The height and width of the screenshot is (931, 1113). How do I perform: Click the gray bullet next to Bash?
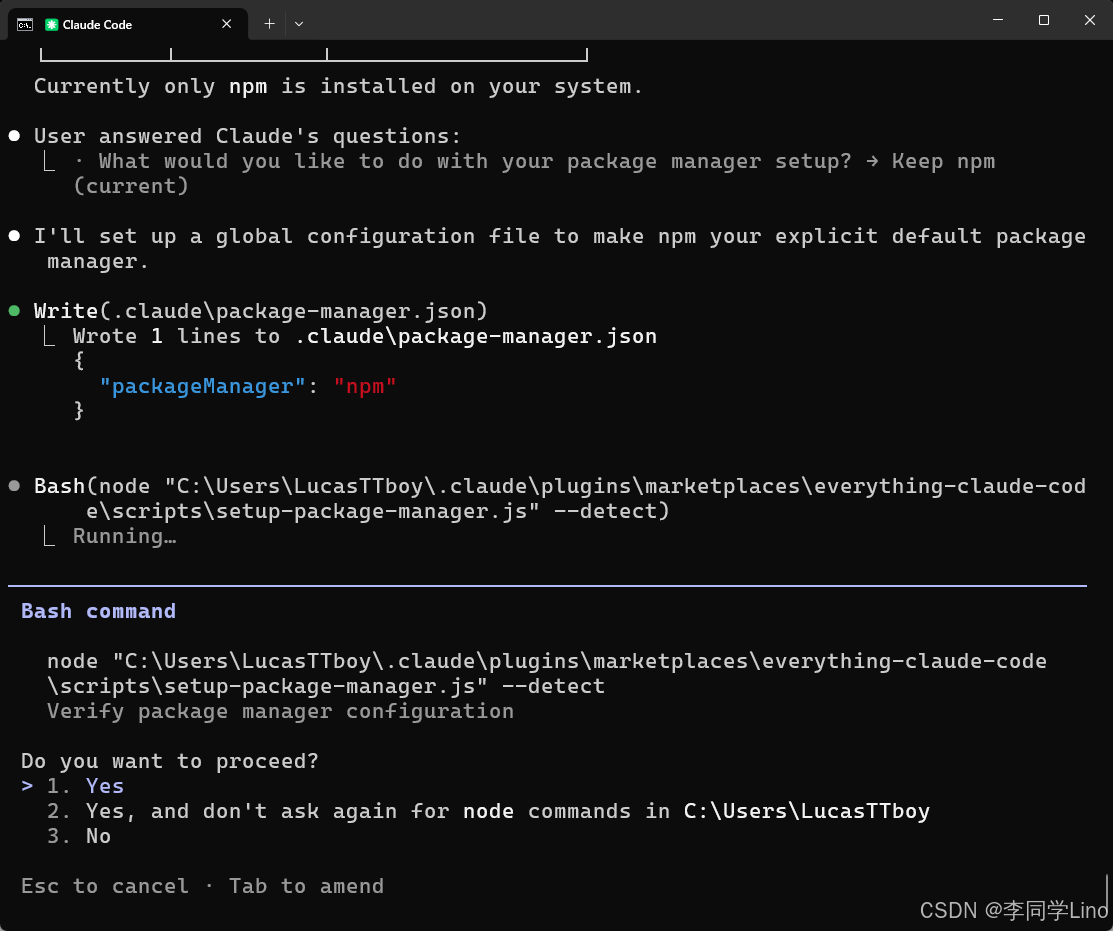14,486
